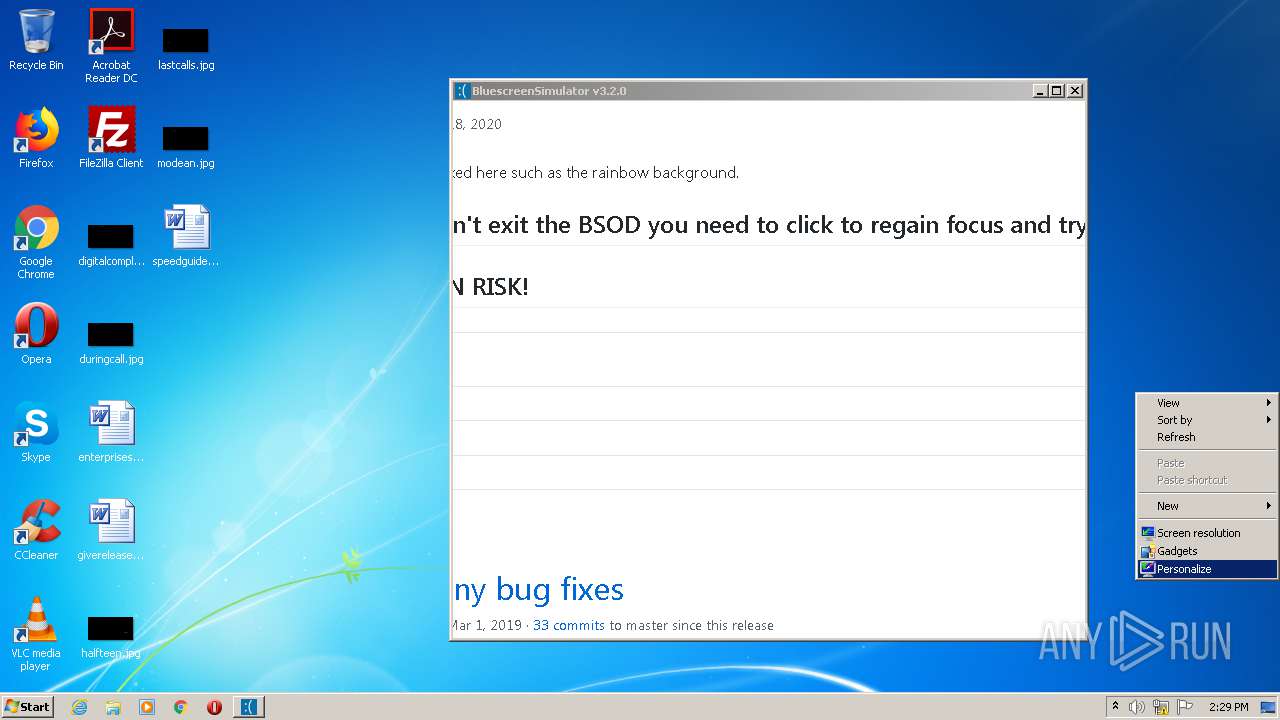This screenshot has width=1280, height=720.
Task: Open Chrome from the taskbar
Action: coord(181,707)
